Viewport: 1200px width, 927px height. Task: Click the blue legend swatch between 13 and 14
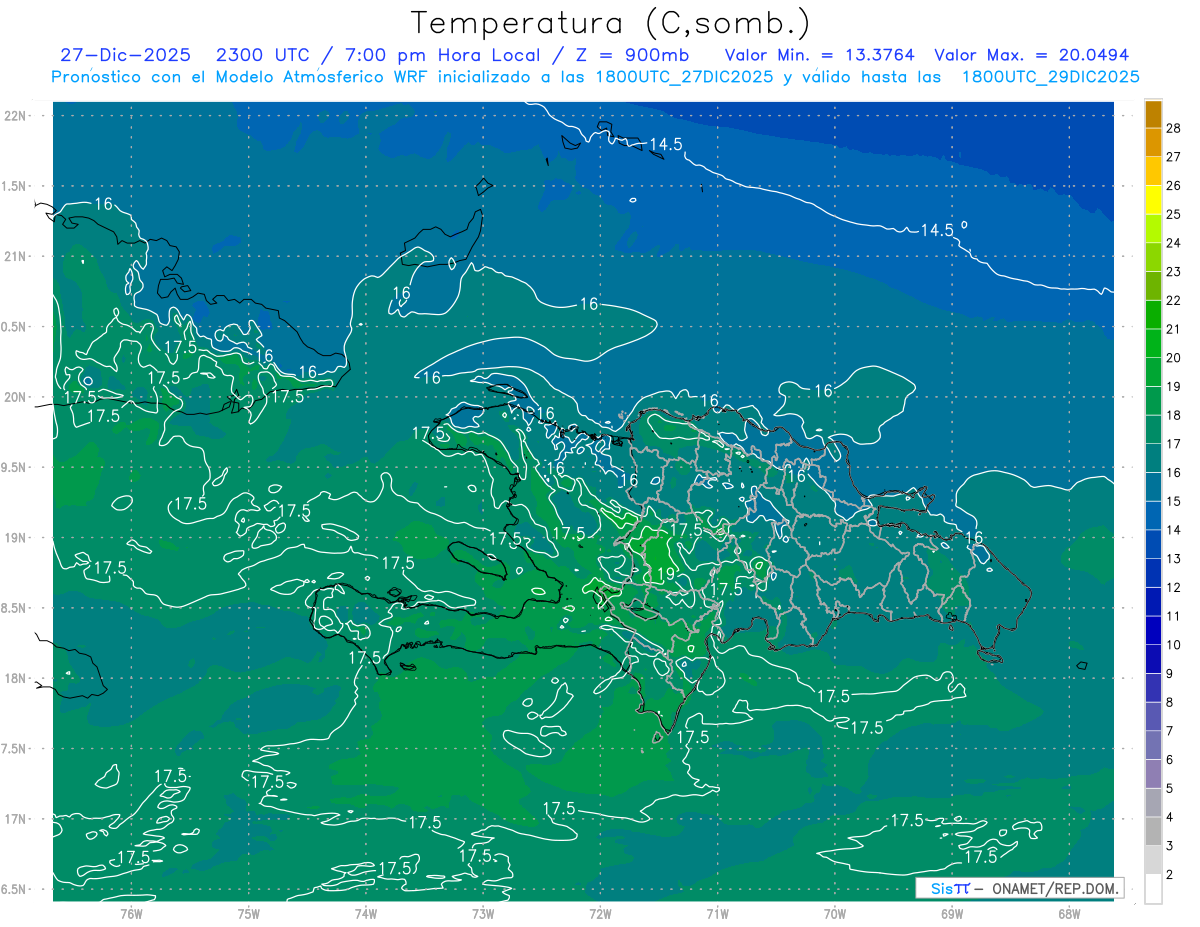(x=1153, y=545)
